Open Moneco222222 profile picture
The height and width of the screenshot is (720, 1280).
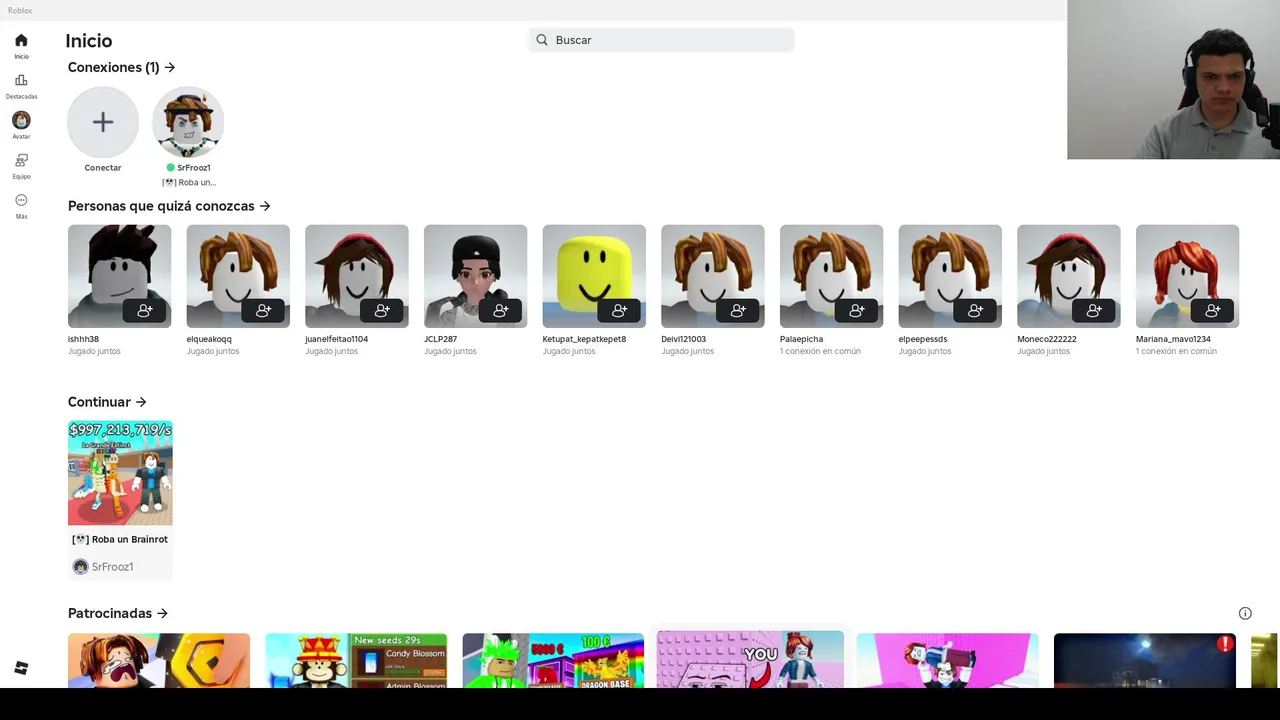pyautogui.click(x=1069, y=276)
